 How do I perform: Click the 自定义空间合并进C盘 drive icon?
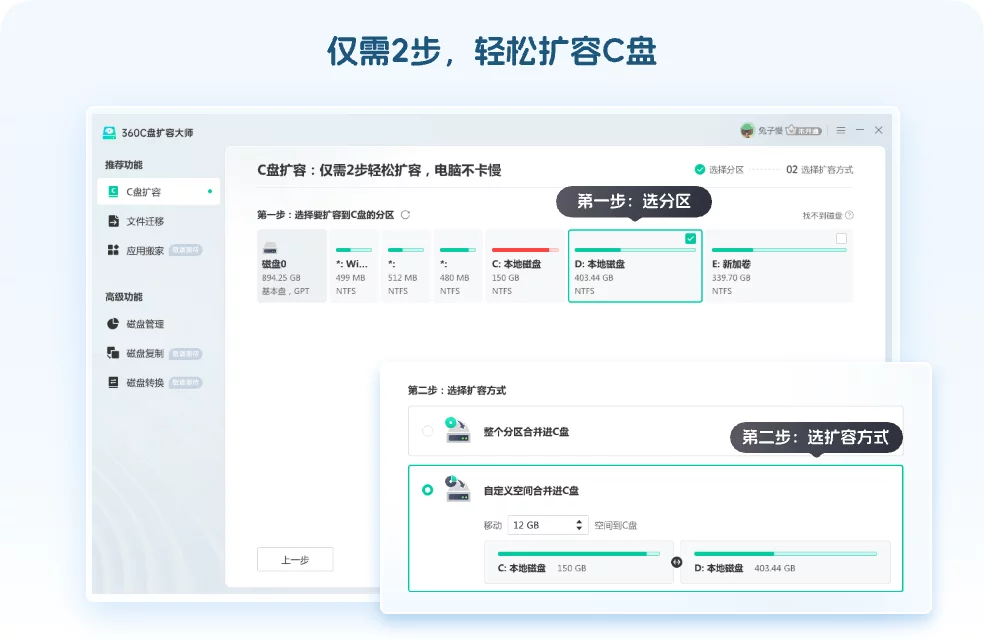(x=457, y=490)
